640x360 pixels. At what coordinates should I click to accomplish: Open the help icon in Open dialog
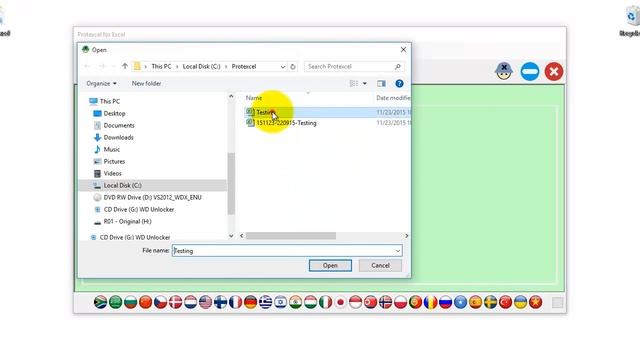click(399, 83)
